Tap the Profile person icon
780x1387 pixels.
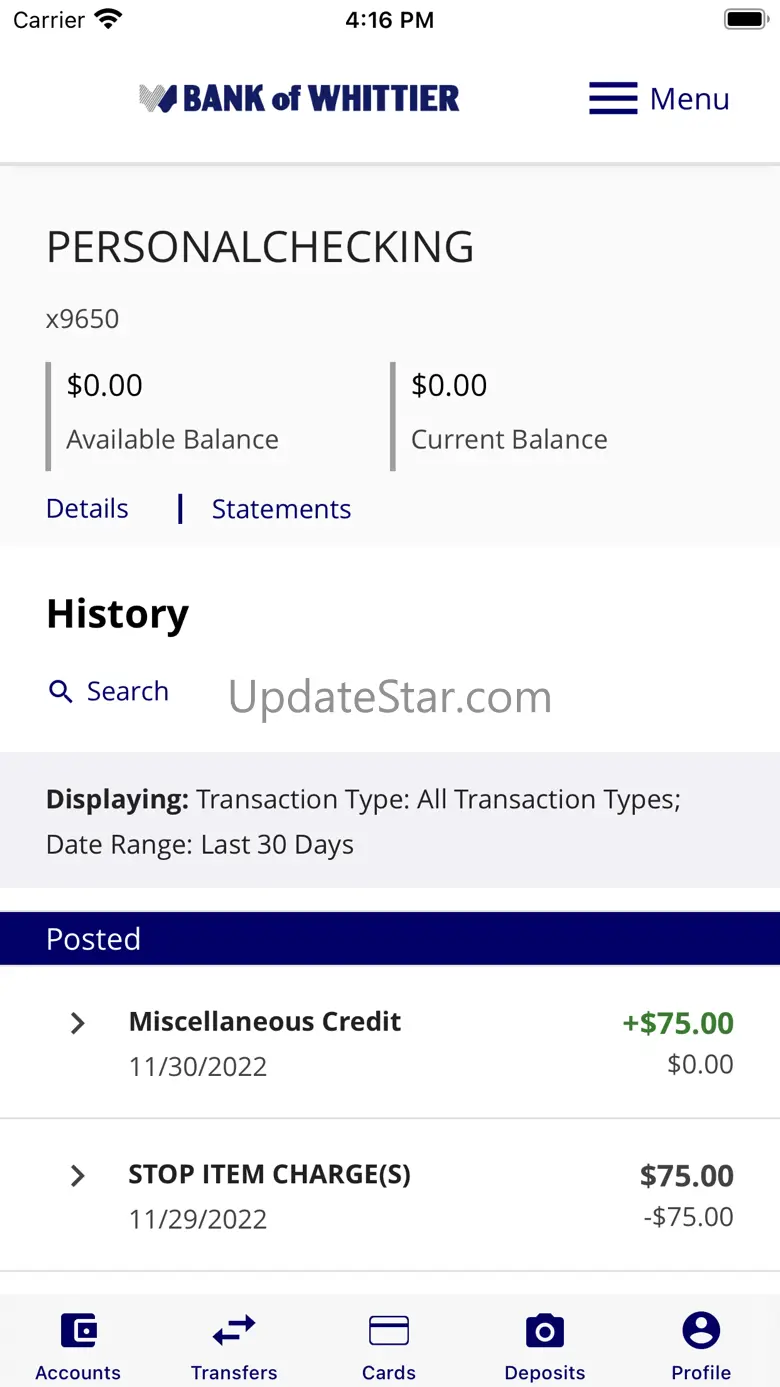click(701, 1331)
